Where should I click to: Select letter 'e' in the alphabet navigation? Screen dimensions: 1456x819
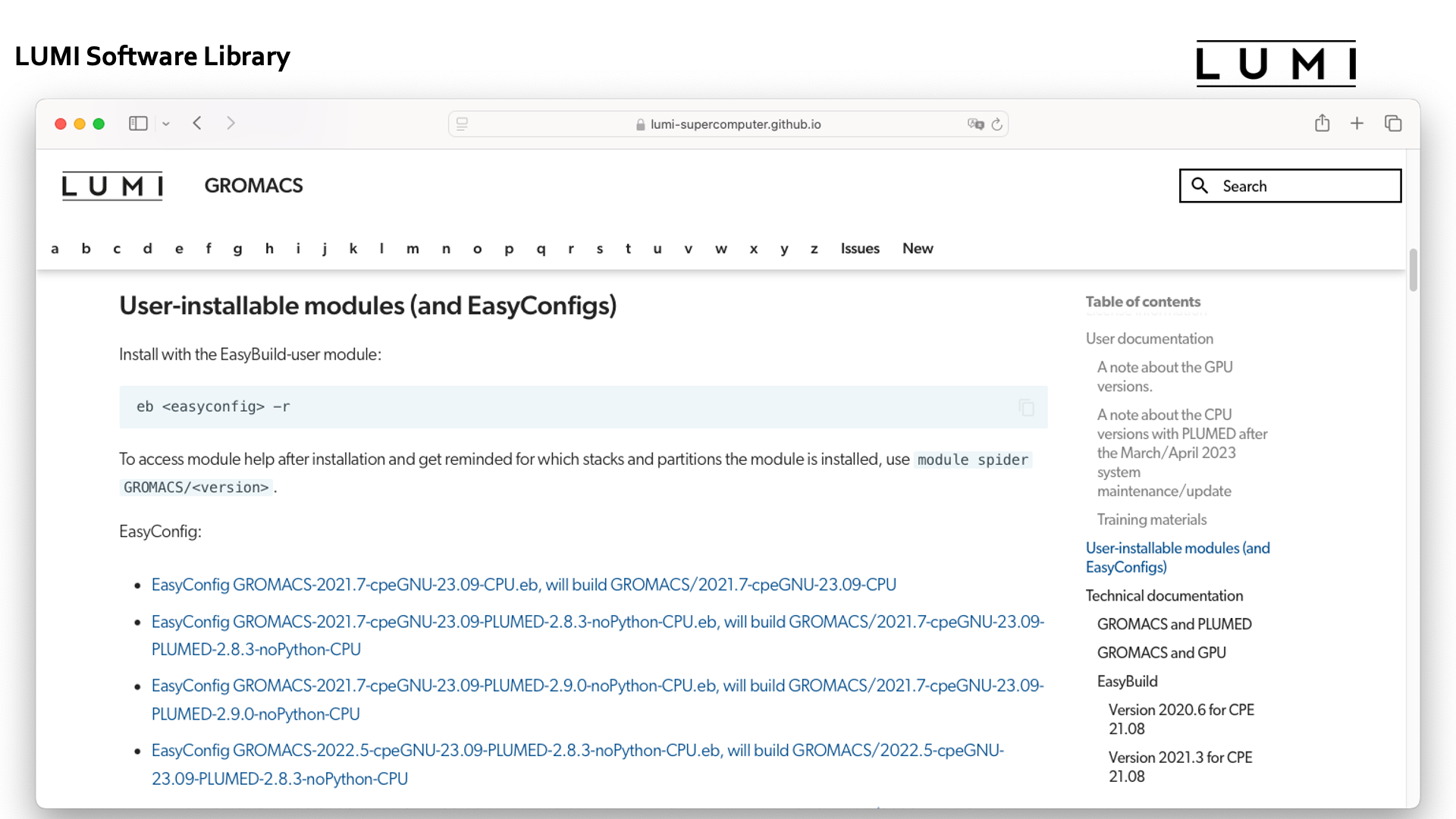pos(179,249)
